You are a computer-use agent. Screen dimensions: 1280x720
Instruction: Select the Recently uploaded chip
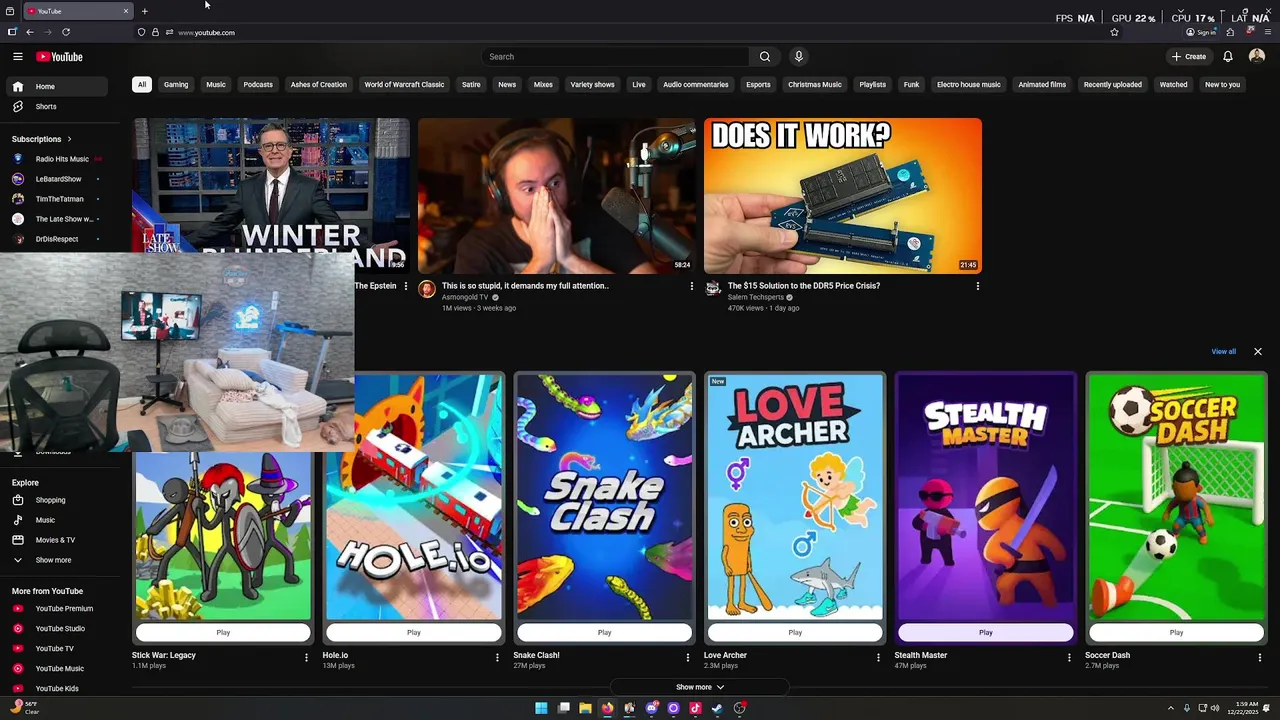[x=1113, y=85]
